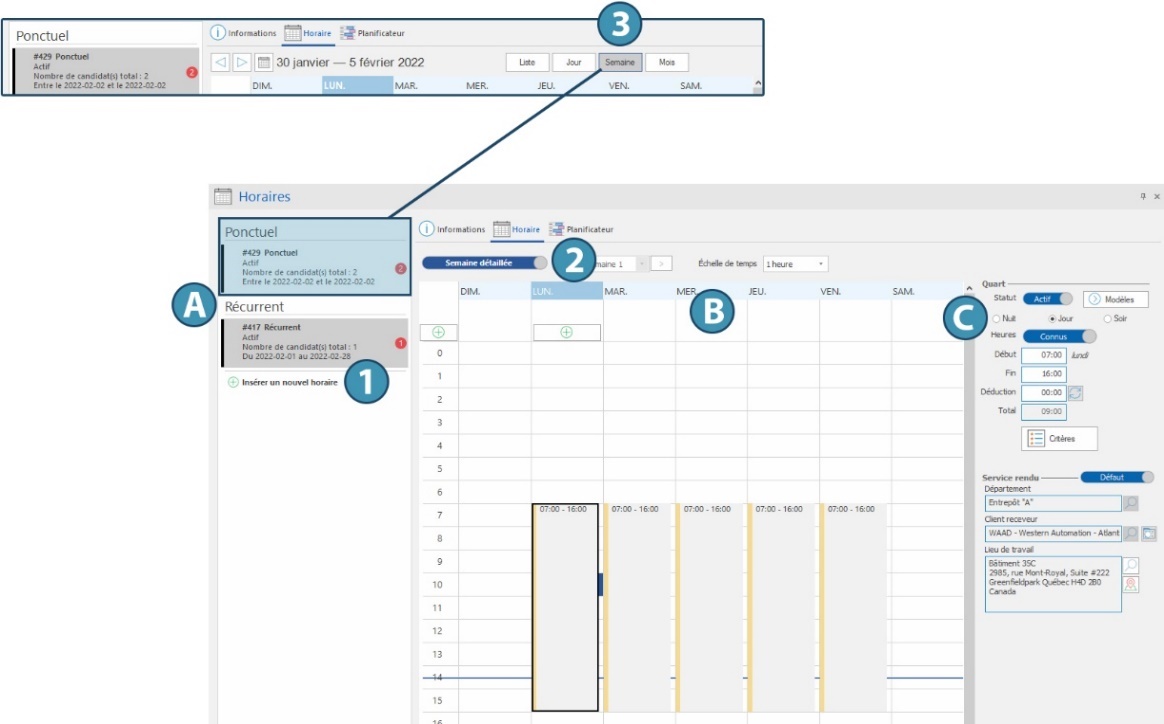
Task: Click the Critères button
Action: point(1059,438)
